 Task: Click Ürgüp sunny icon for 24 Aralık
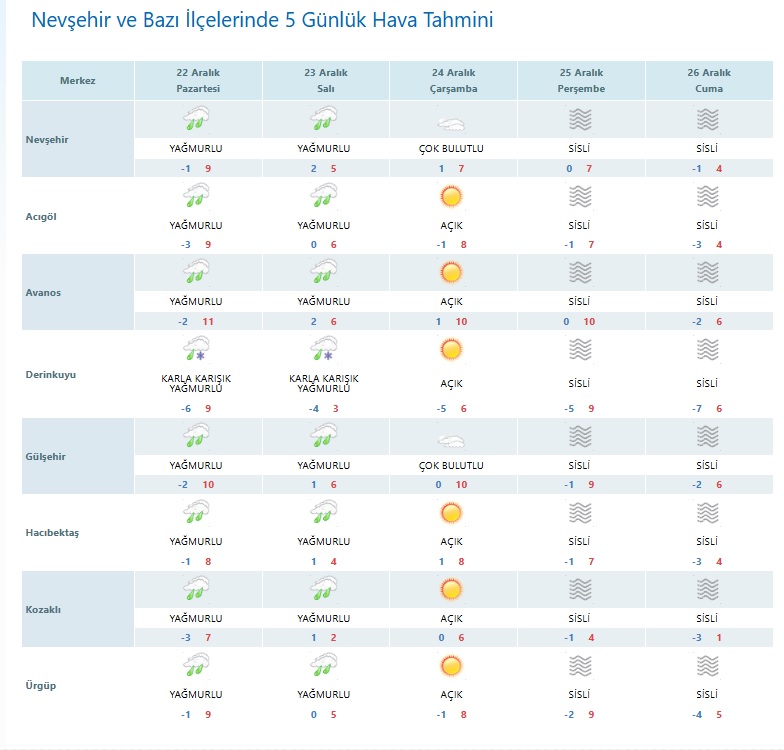(451, 665)
